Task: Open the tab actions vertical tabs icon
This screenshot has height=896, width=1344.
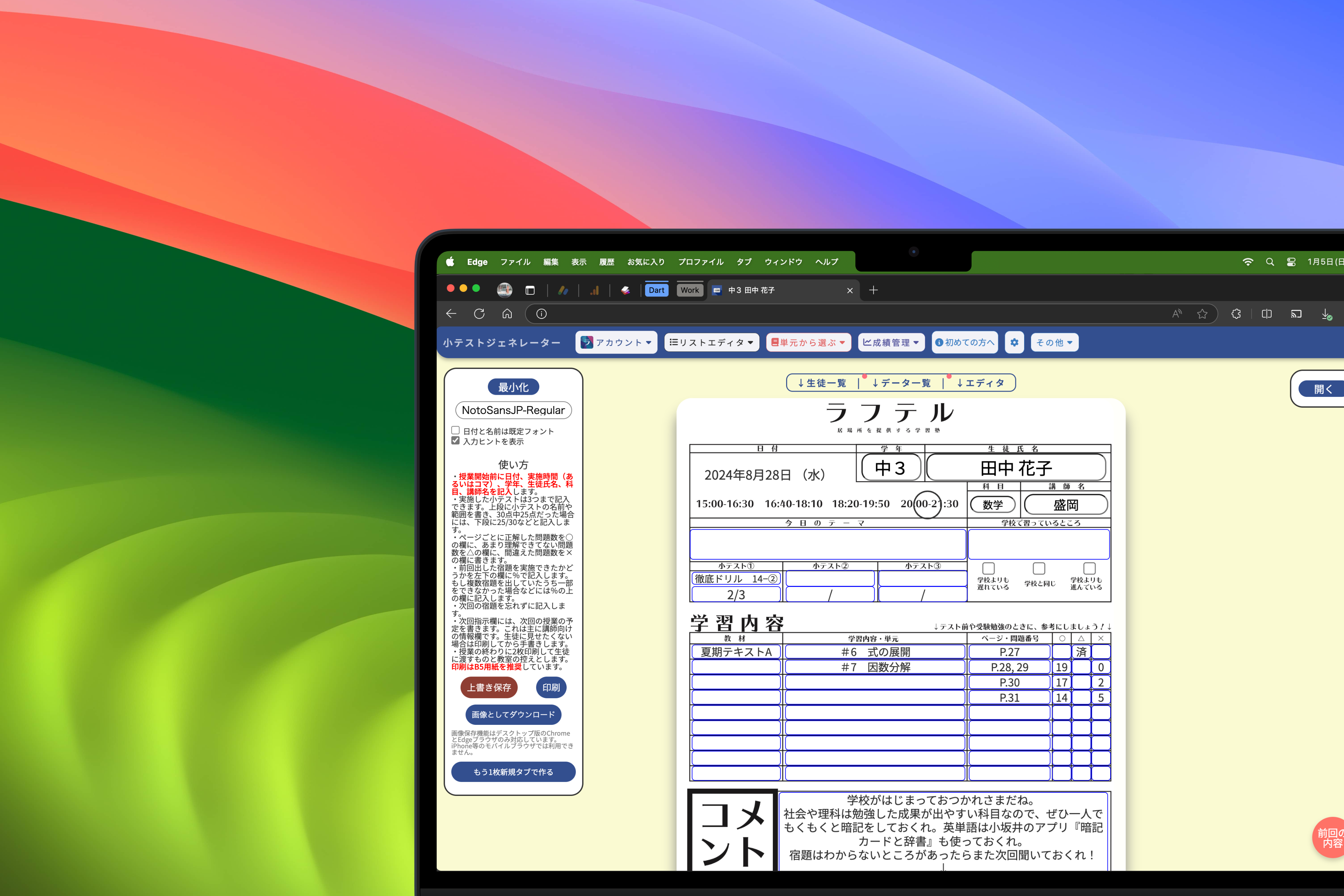Action: pyautogui.click(x=530, y=290)
